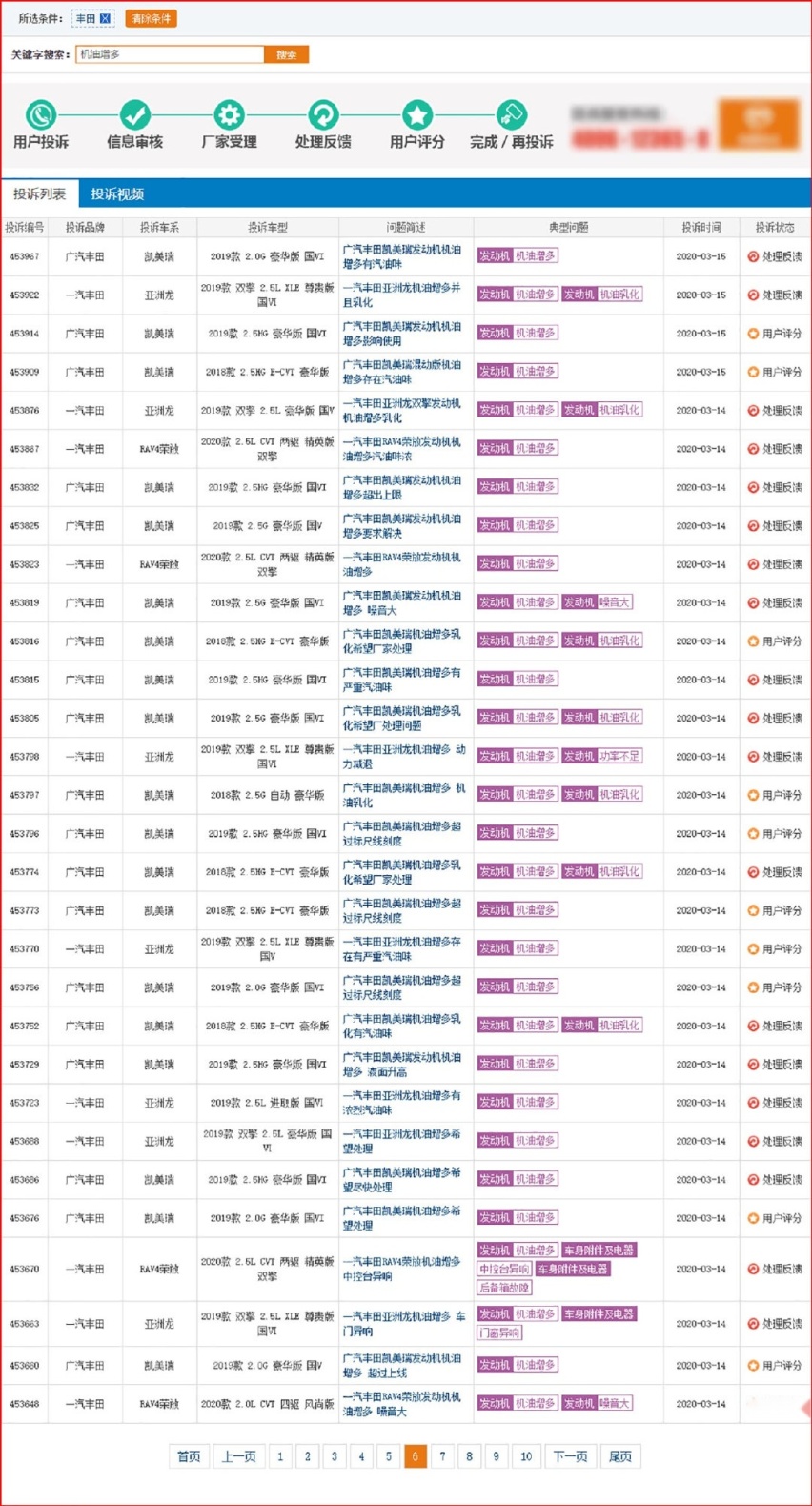Go to page 3 in pagination

(334, 1456)
